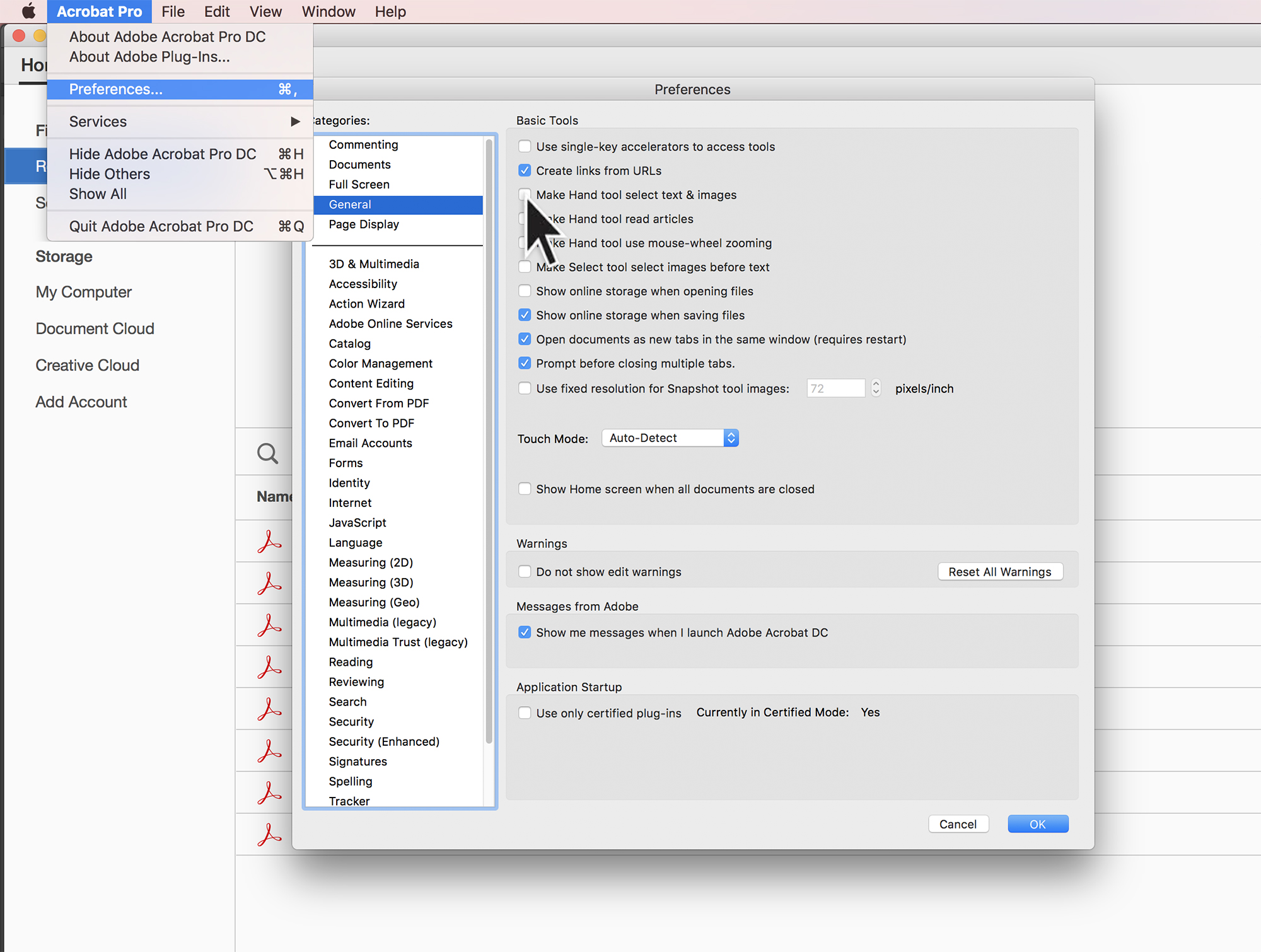This screenshot has width=1261, height=952.
Task: Click the pixels/inch stepper arrows
Action: coord(876,388)
